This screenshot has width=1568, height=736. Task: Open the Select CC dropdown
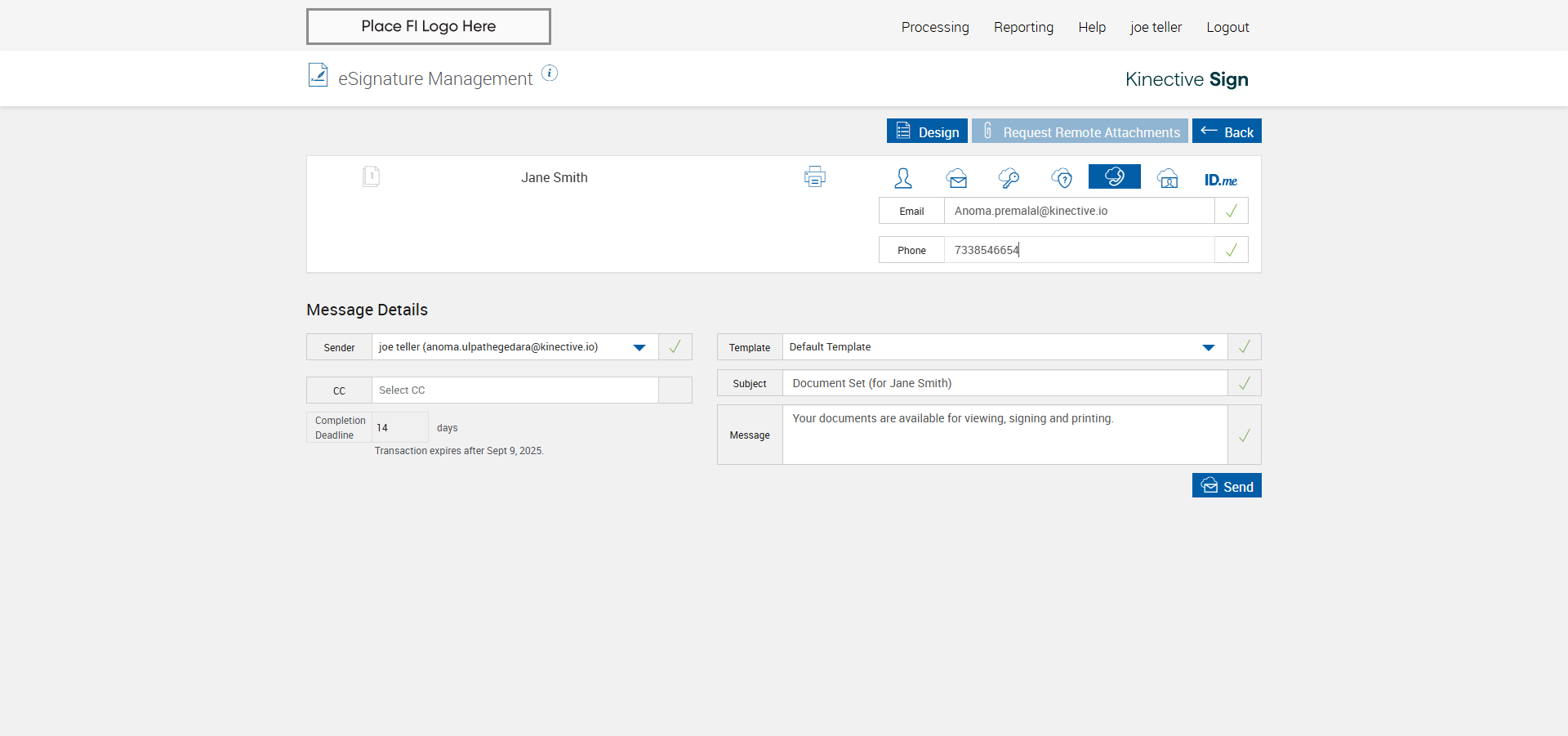[x=514, y=390]
